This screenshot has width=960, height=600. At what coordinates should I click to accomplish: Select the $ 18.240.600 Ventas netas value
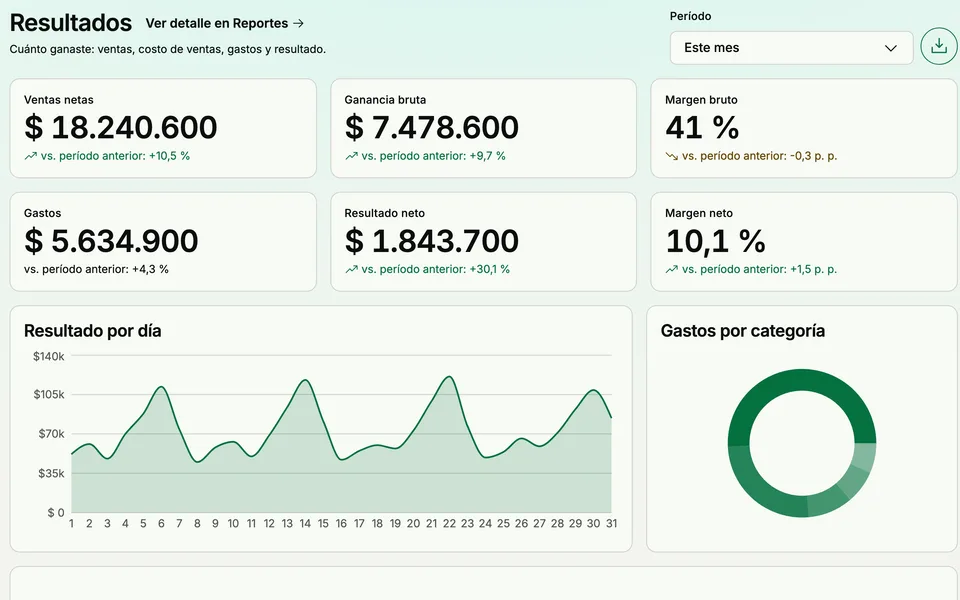[121, 127]
